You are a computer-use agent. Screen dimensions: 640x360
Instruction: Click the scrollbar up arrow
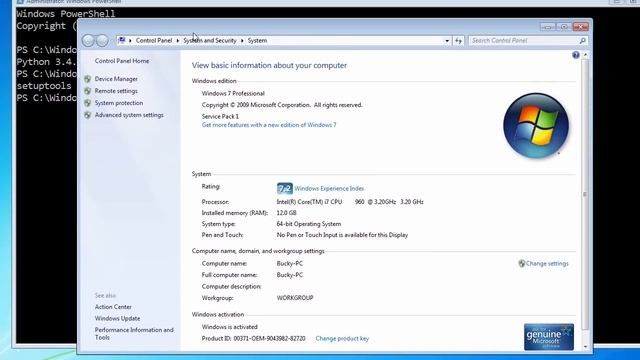(585, 55)
